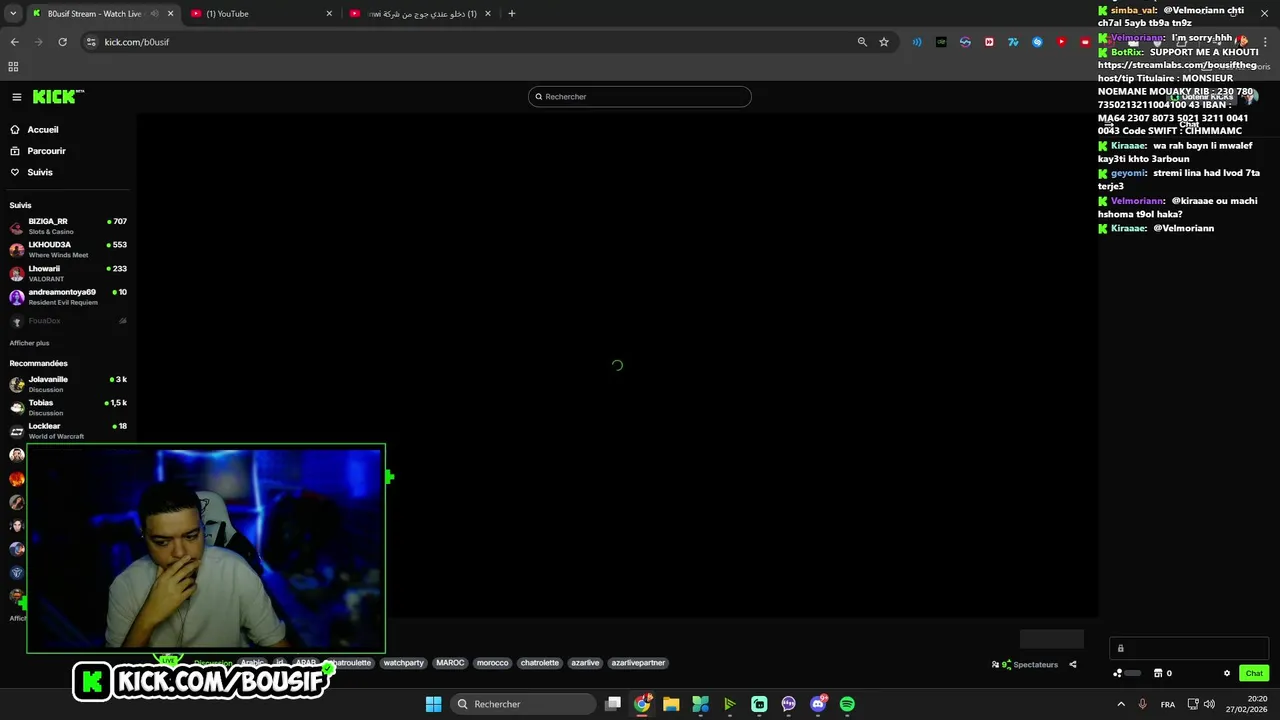This screenshot has height=720, width=1280.
Task: Open the browser apps grid icon
Action: point(13,67)
